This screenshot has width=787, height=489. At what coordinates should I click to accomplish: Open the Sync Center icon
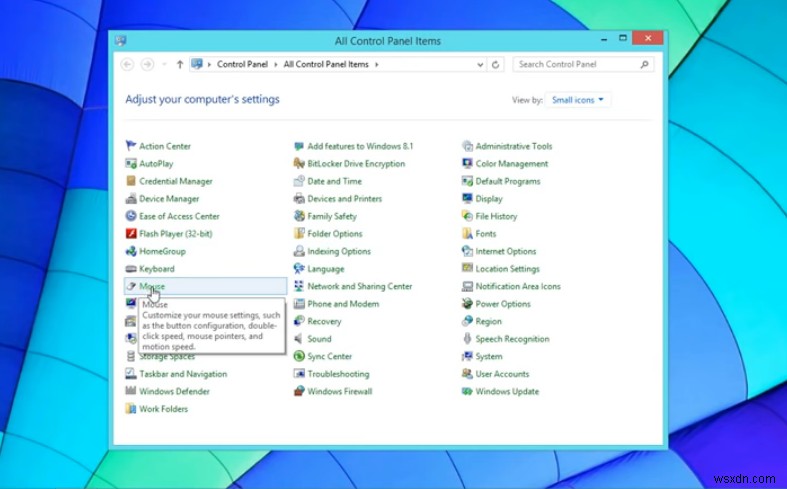coord(299,356)
